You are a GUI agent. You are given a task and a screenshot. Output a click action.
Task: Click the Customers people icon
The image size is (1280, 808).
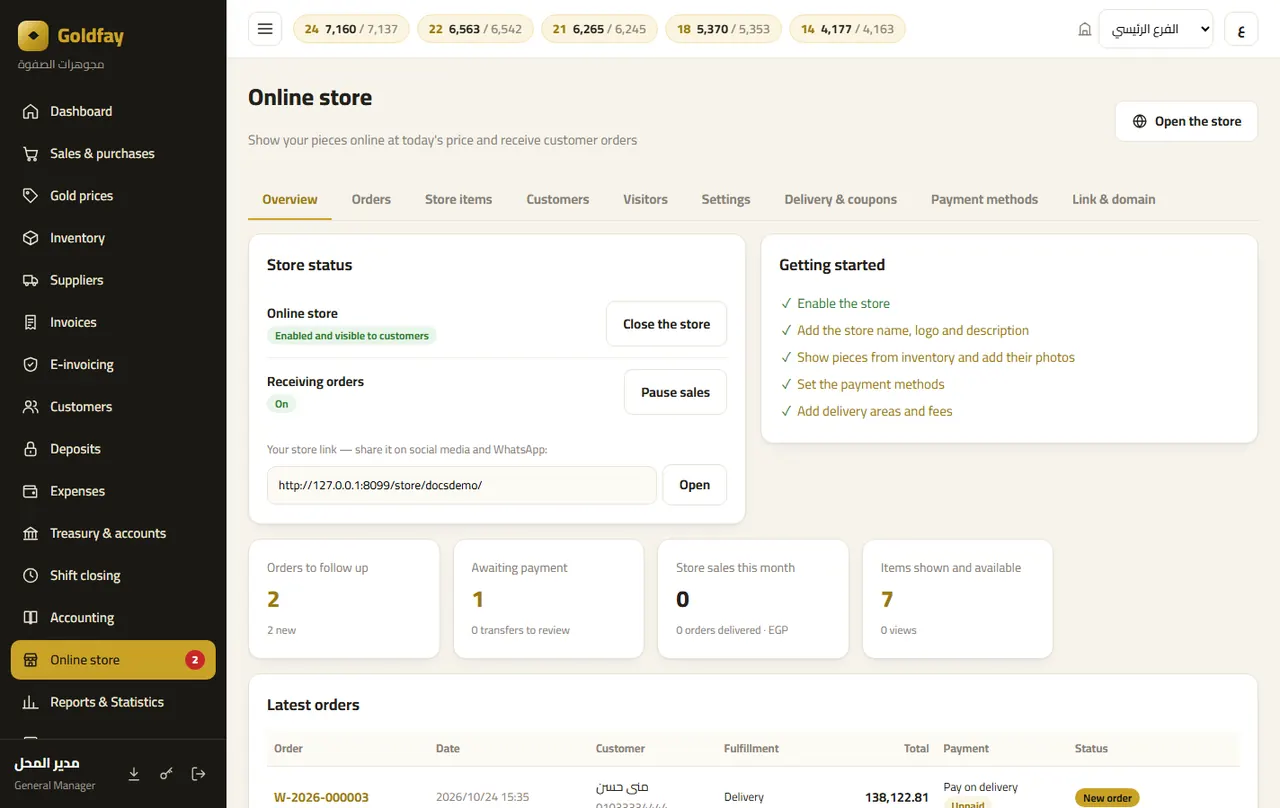pos(31,407)
